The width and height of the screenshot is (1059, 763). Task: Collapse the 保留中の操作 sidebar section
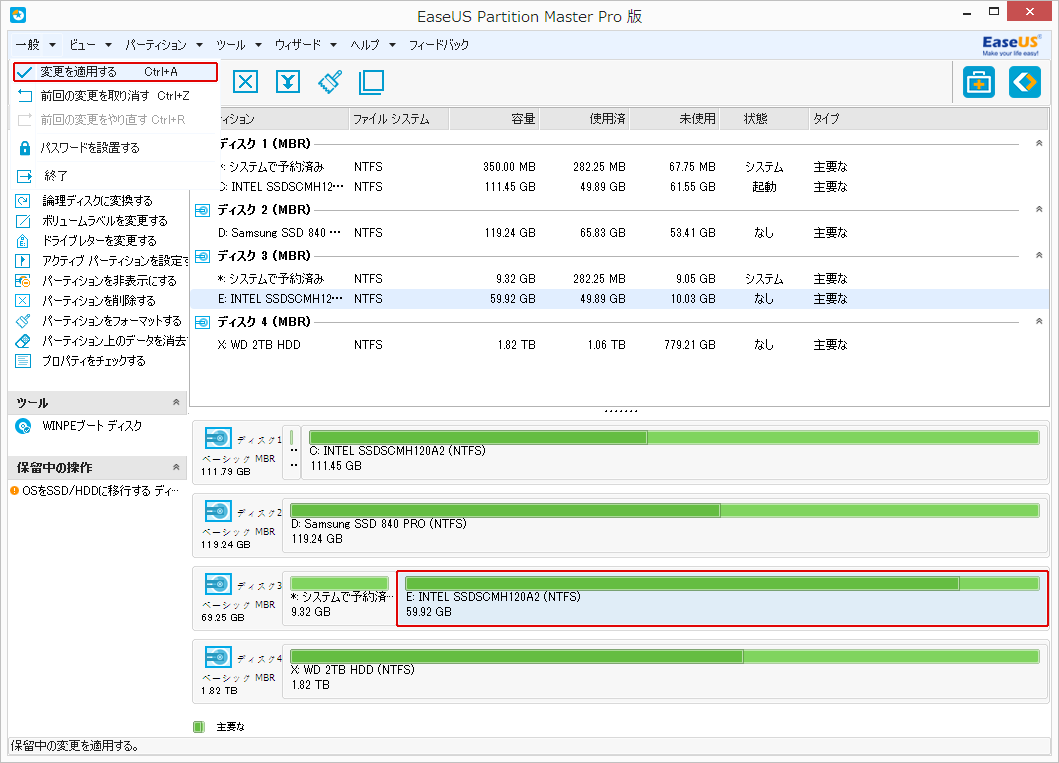point(176,467)
